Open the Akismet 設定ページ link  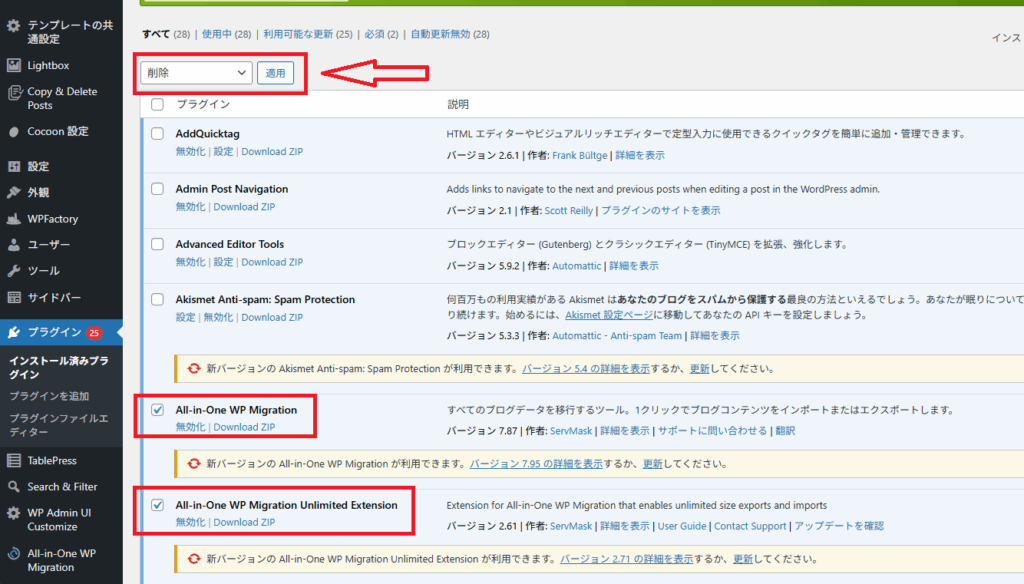(609, 315)
